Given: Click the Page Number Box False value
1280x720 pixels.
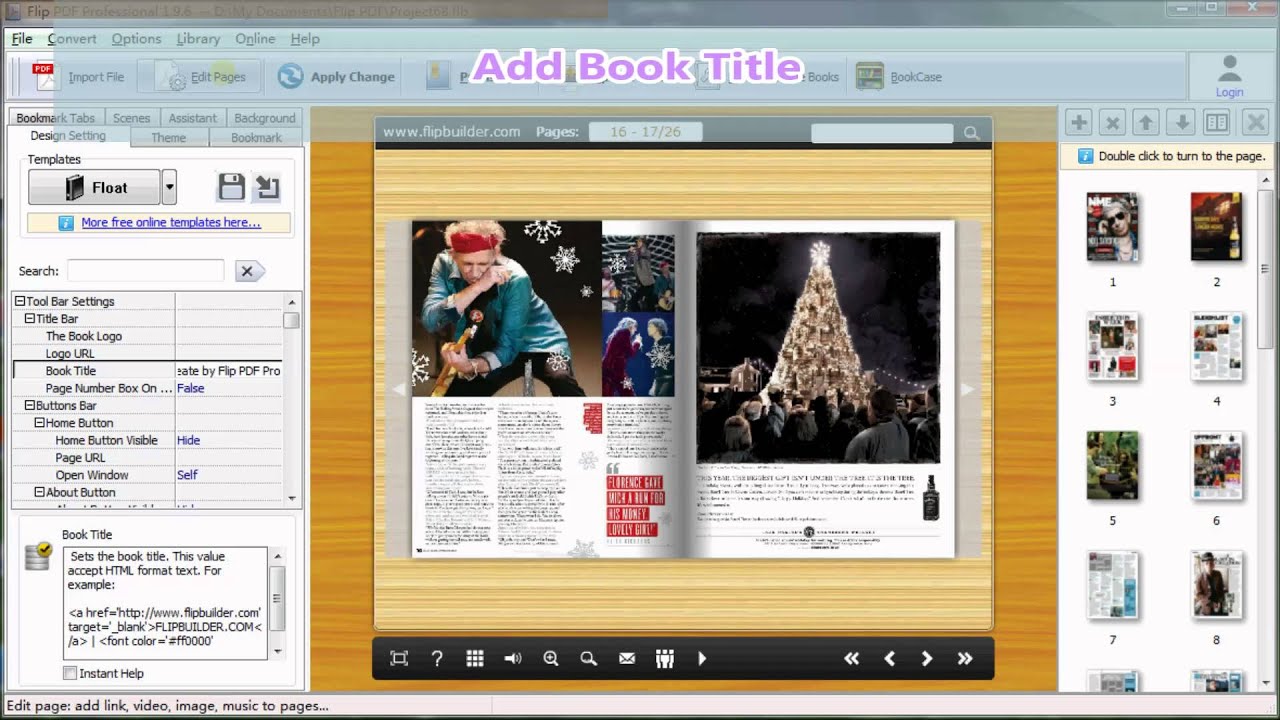Looking at the screenshot, I should tap(190, 388).
